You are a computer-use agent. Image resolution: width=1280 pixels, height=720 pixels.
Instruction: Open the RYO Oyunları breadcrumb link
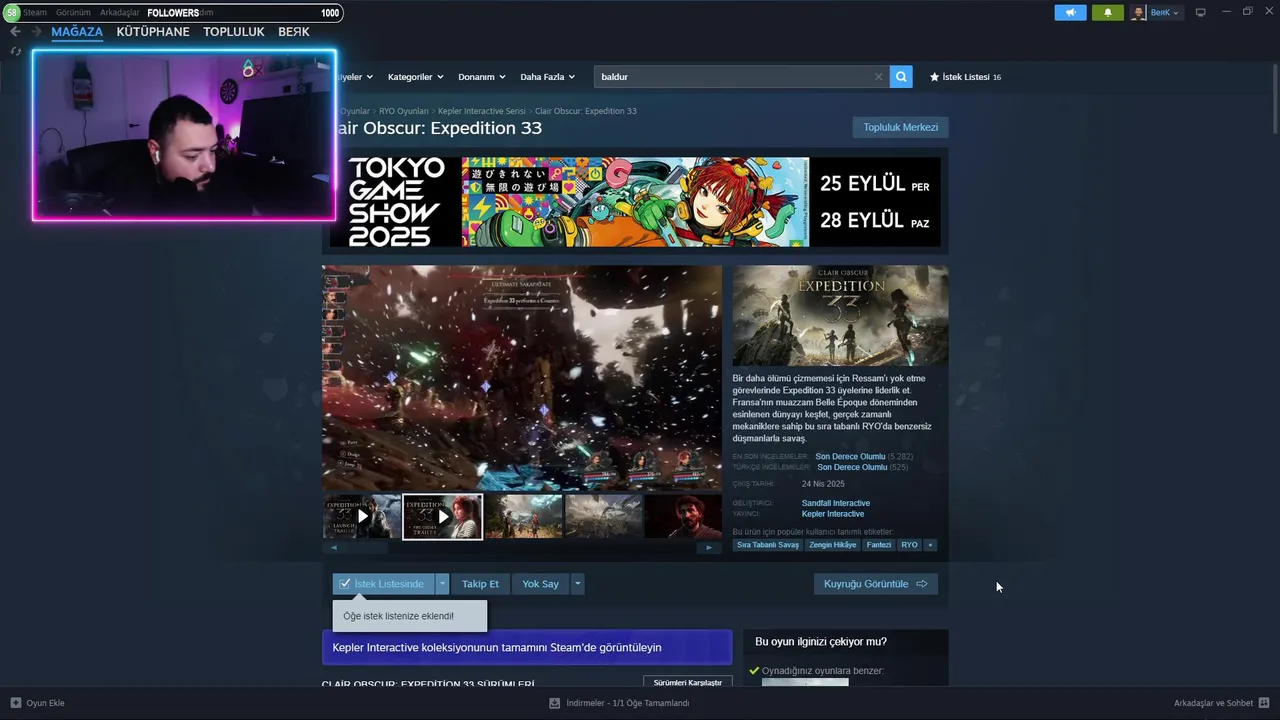[x=403, y=111]
